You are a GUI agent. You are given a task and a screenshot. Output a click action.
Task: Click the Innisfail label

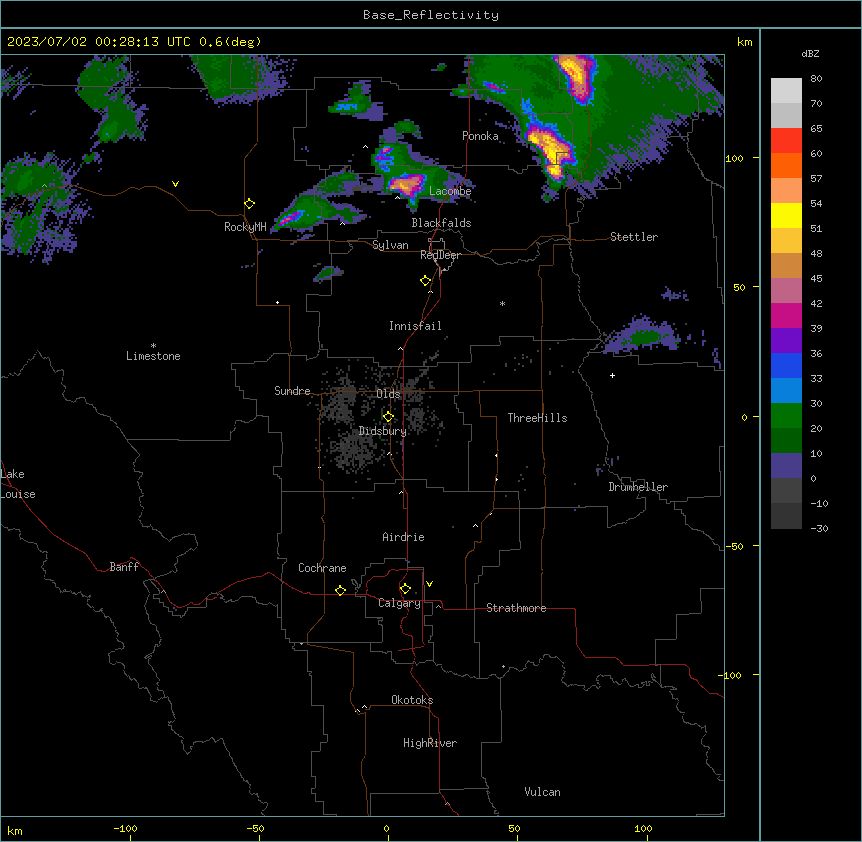[x=415, y=326]
